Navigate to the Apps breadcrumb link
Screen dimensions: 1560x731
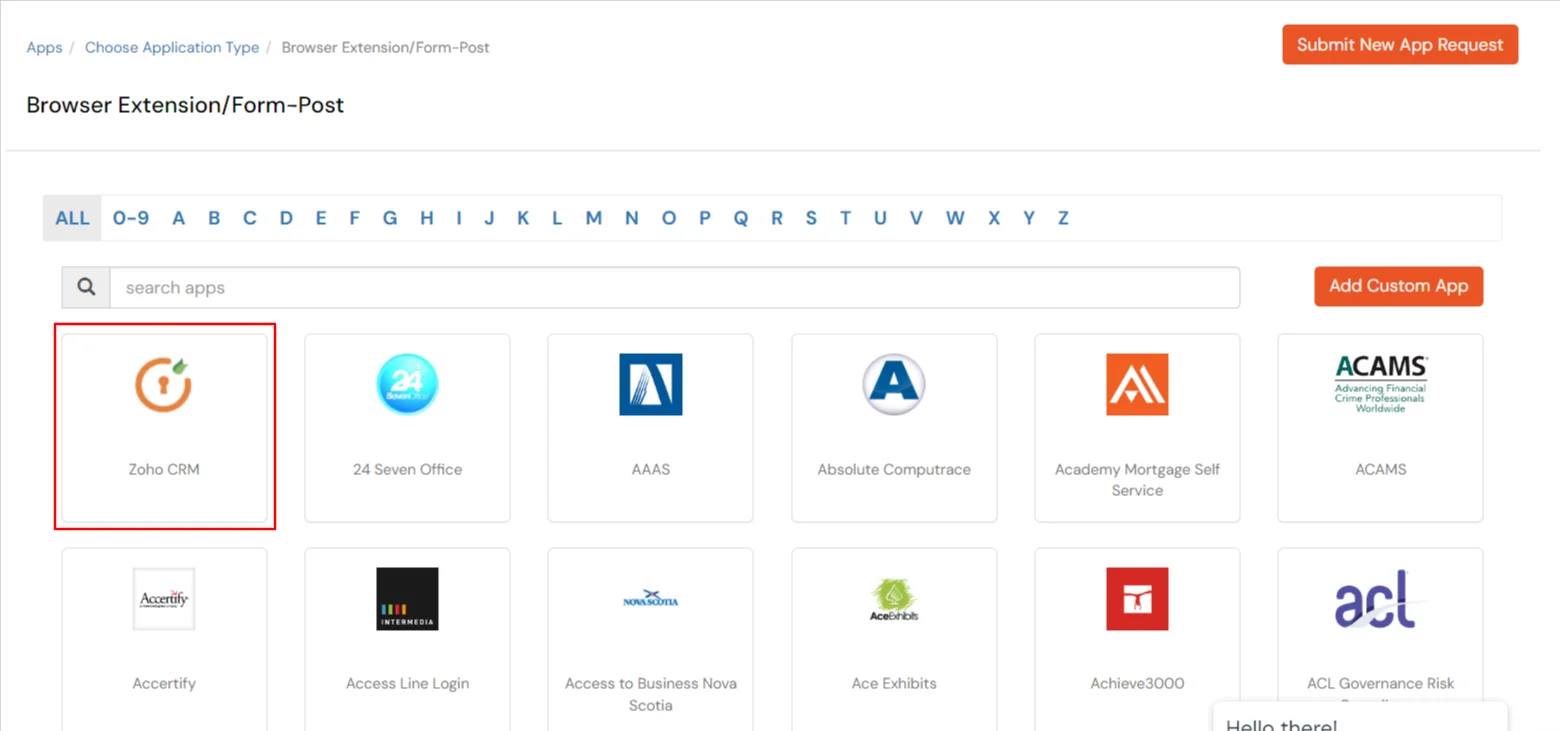43,47
